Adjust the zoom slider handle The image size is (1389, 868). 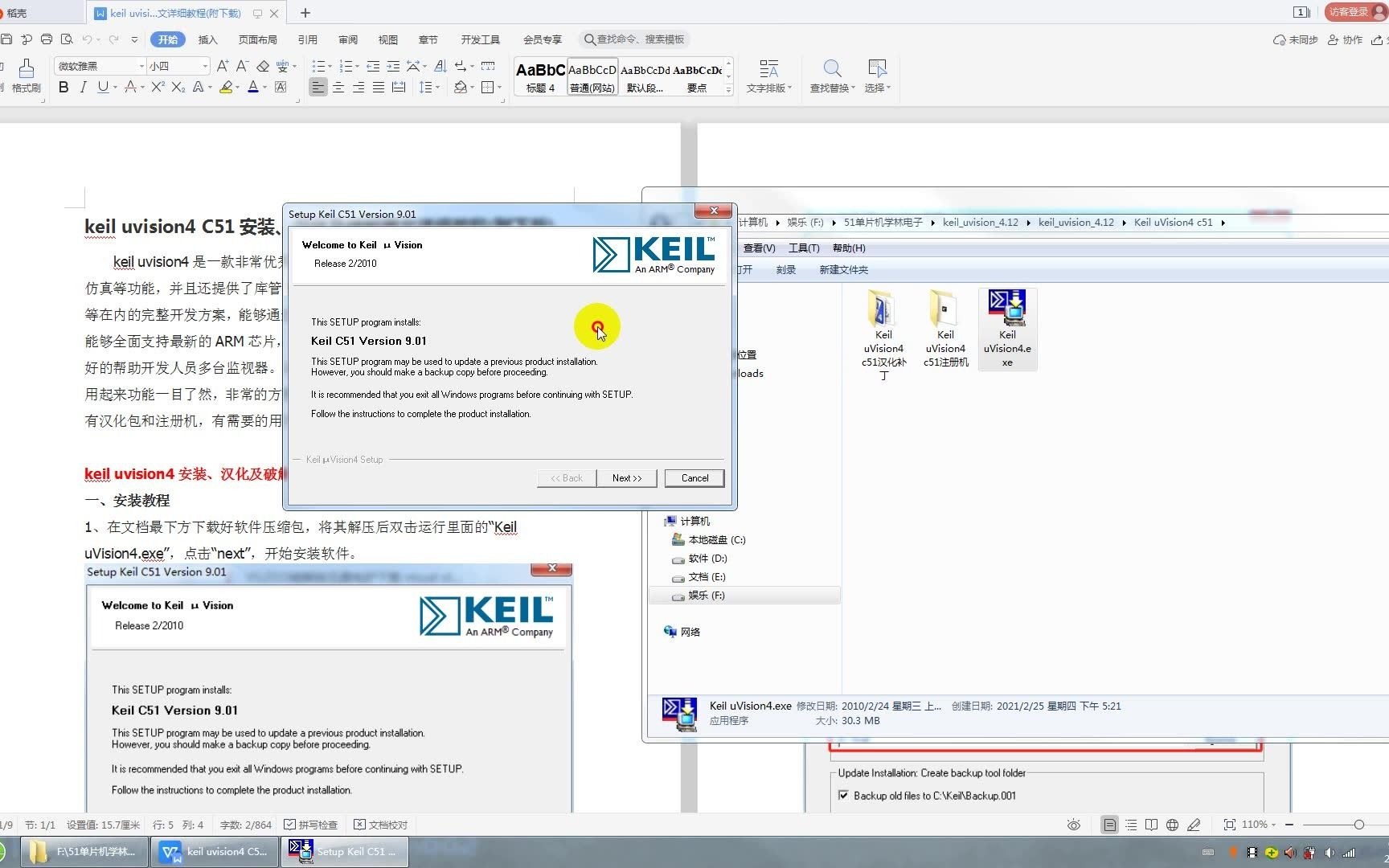tap(1358, 825)
